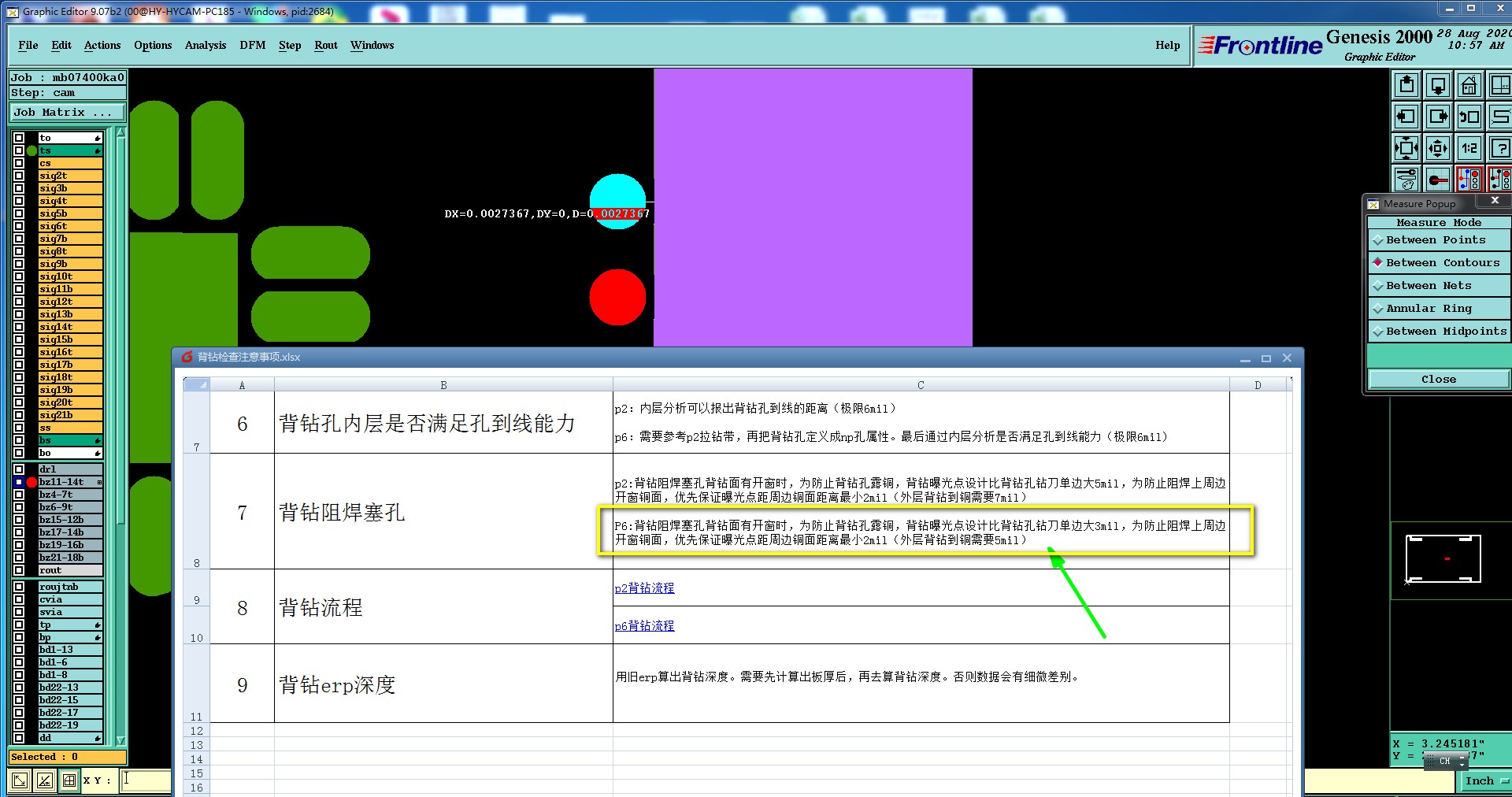
Task: Click the bottom-left diagonal arrow icon
Action: [x=20, y=780]
